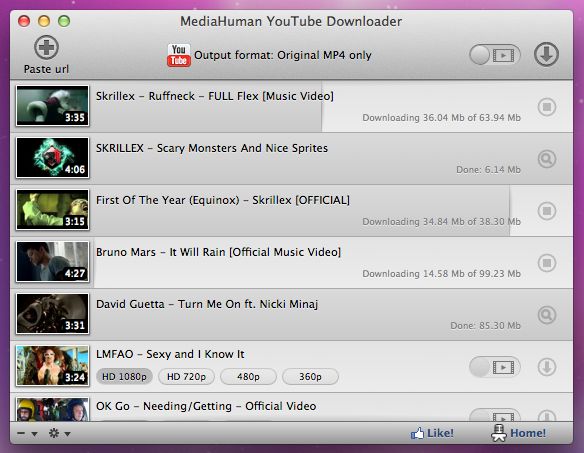Click the green zoom window button
Screen dimensions: 584x453
click(x=64, y=21)
